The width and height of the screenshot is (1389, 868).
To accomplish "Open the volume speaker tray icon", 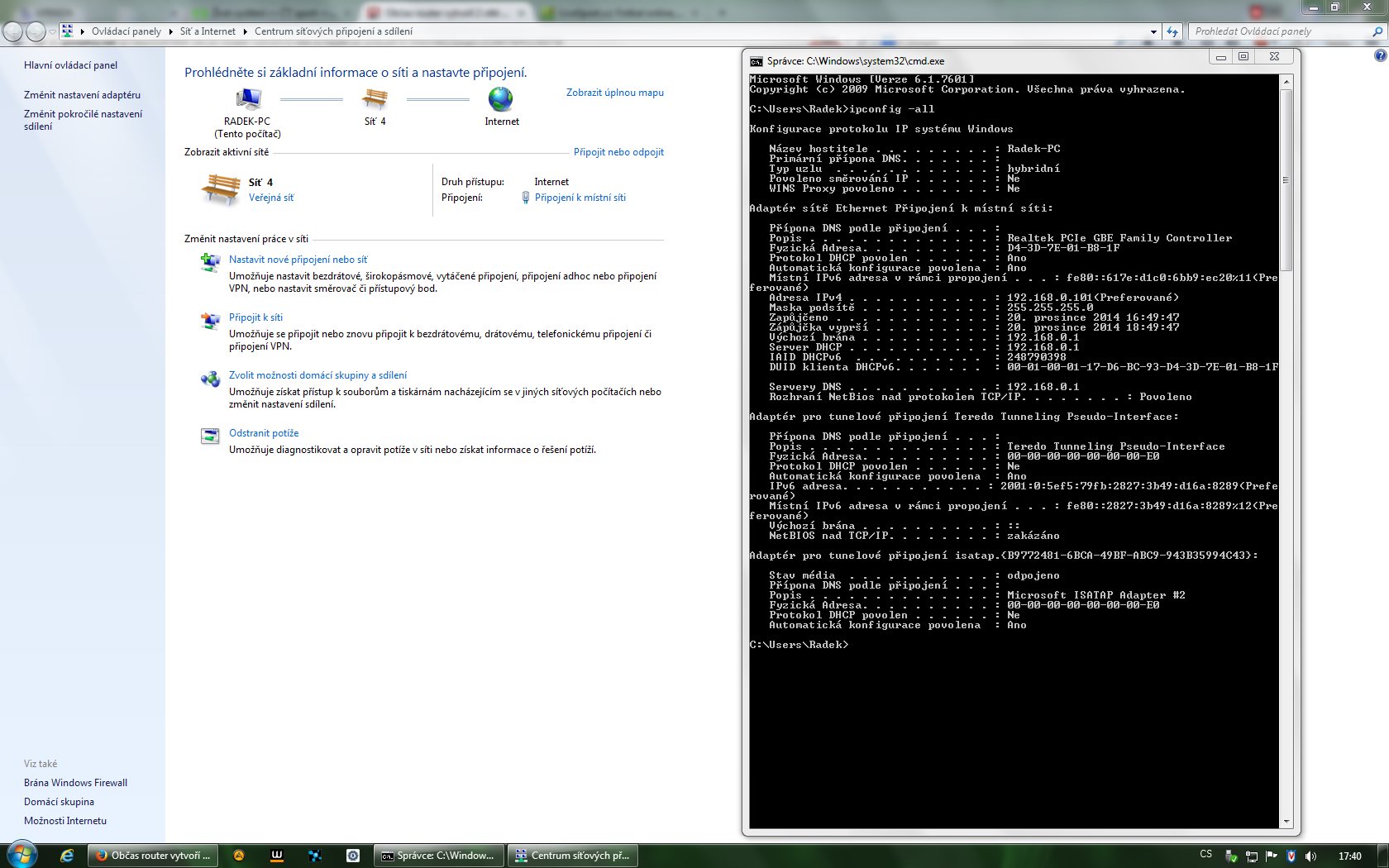I will (1310, 856).
